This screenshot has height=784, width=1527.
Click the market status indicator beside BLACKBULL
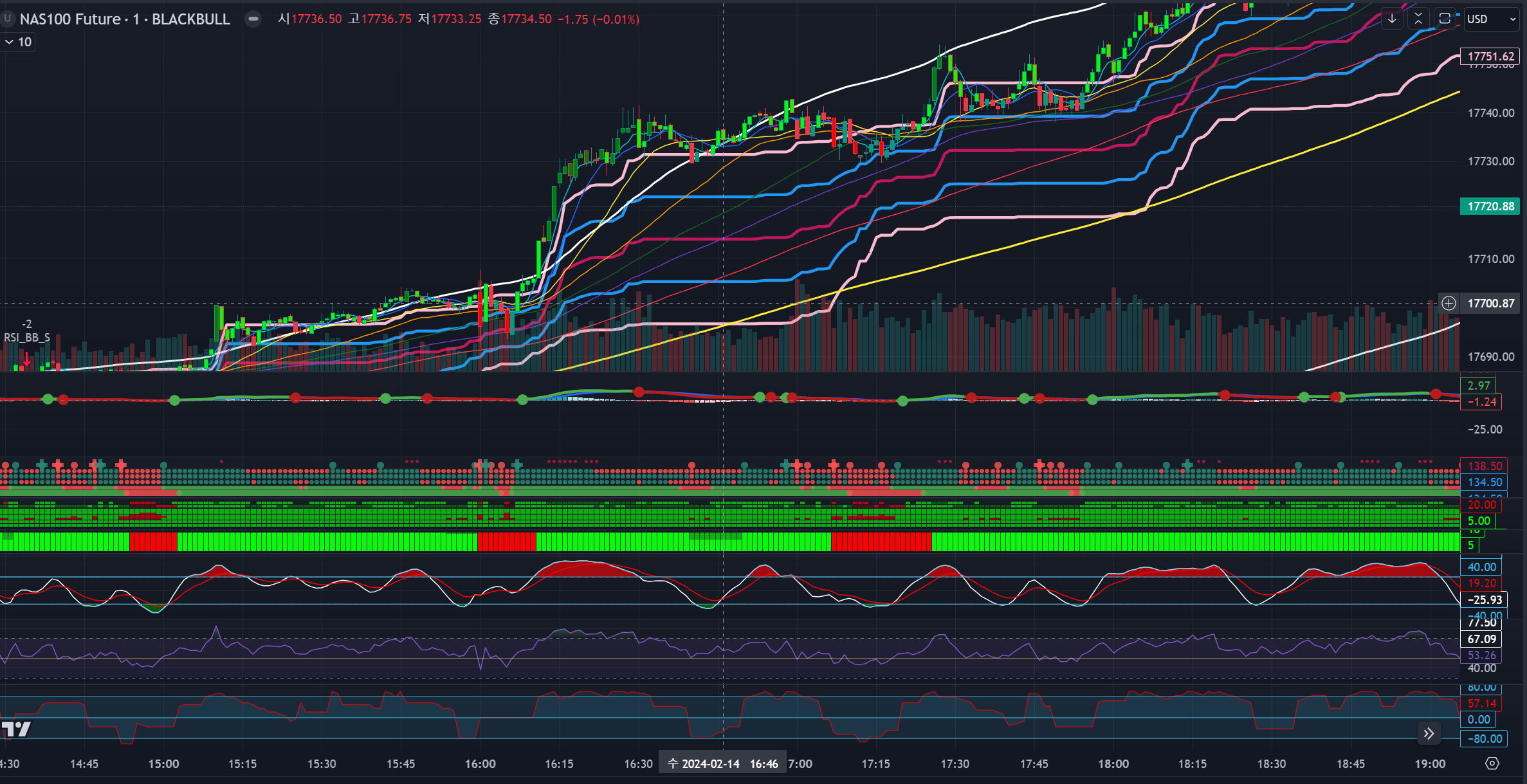[x=253, y=19]
